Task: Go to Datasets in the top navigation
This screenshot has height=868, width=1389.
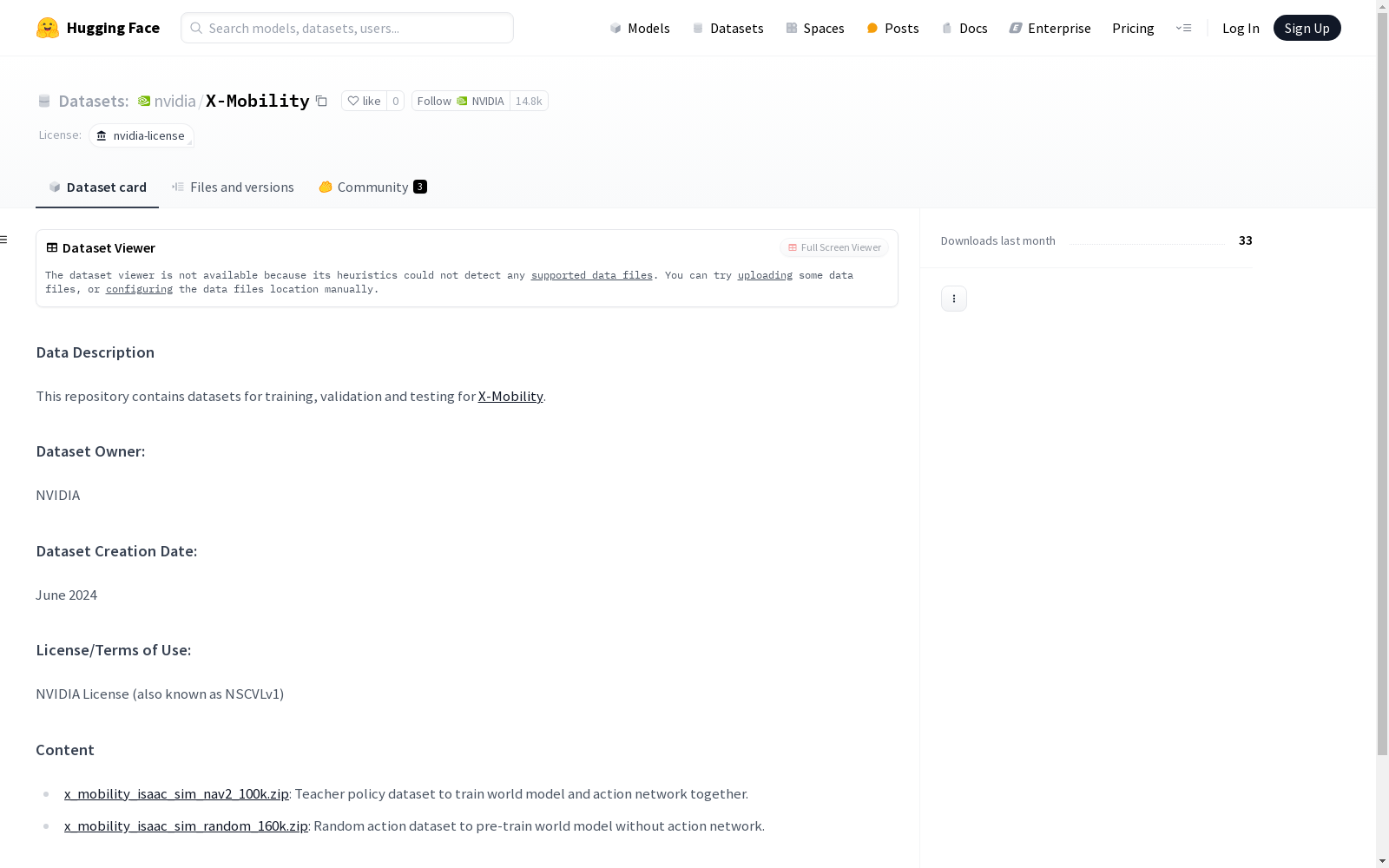Action: click(727, 28)
